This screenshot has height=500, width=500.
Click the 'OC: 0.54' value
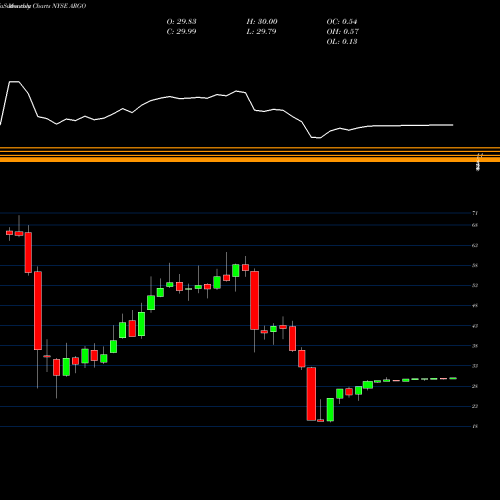(342, 22)
